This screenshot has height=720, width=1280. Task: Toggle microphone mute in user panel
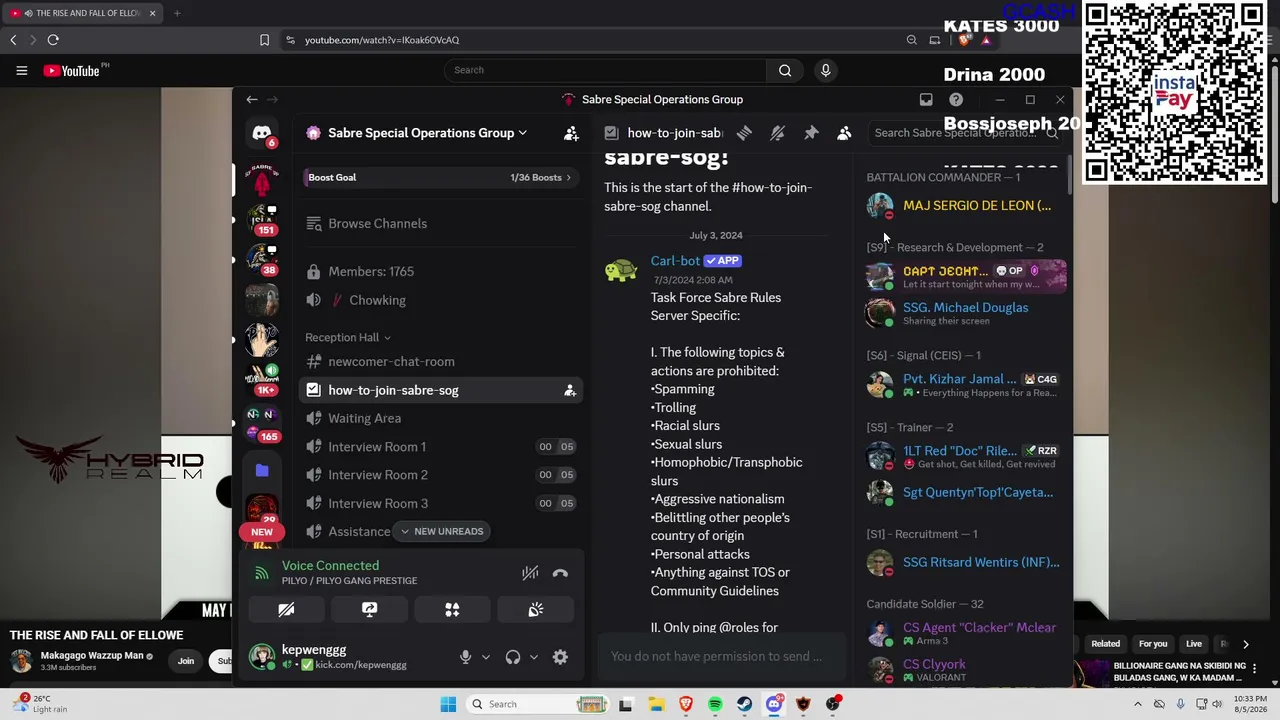click(x=465, y=657)
